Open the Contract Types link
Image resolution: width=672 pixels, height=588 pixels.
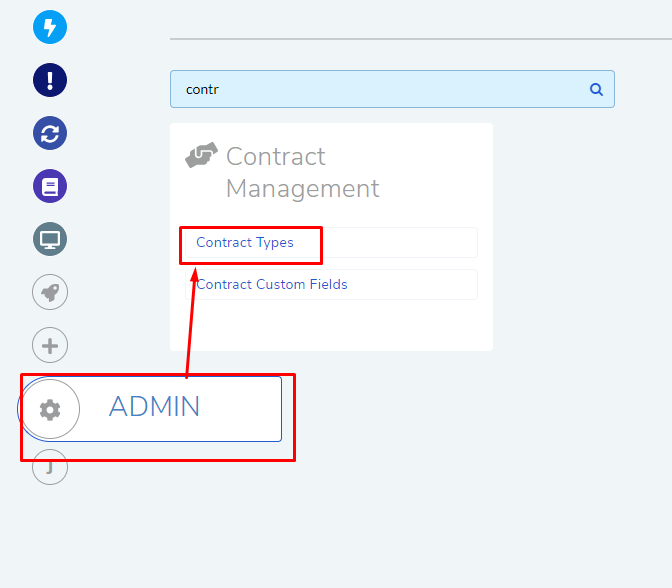pyautogui.click(x=245, y=243)
